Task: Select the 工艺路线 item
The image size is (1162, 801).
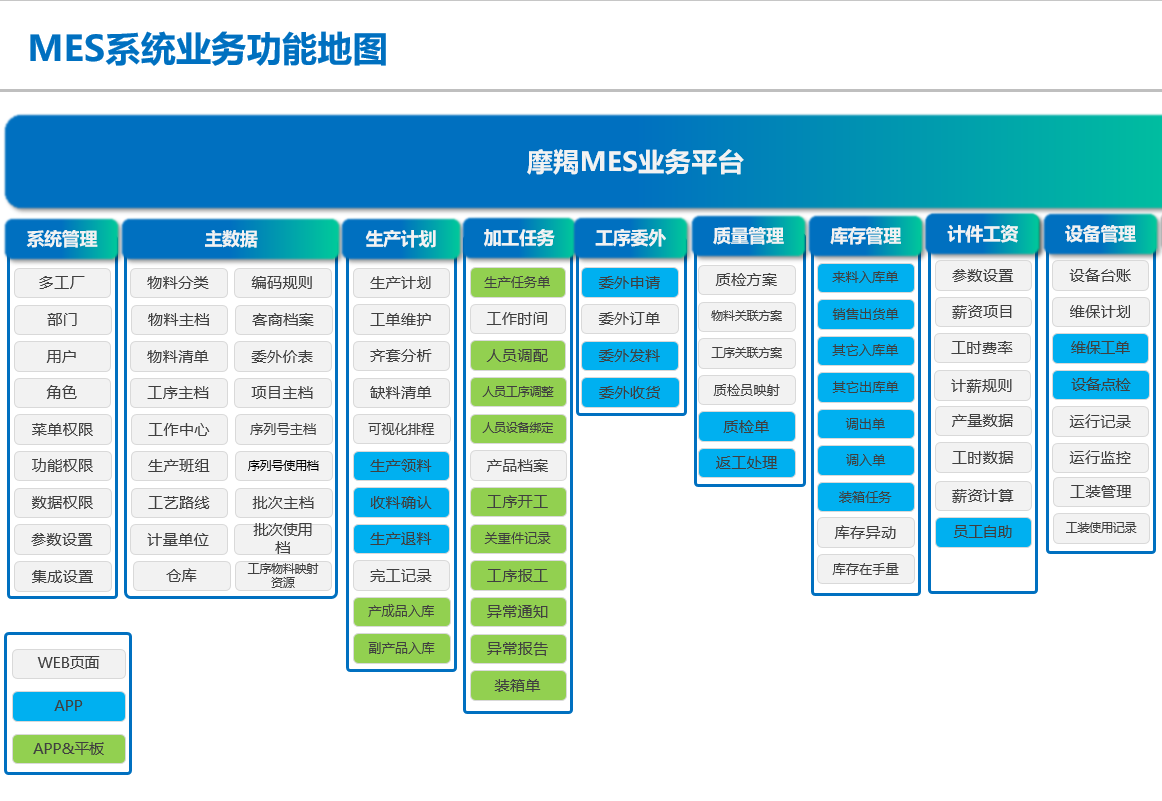Action: 178,503
